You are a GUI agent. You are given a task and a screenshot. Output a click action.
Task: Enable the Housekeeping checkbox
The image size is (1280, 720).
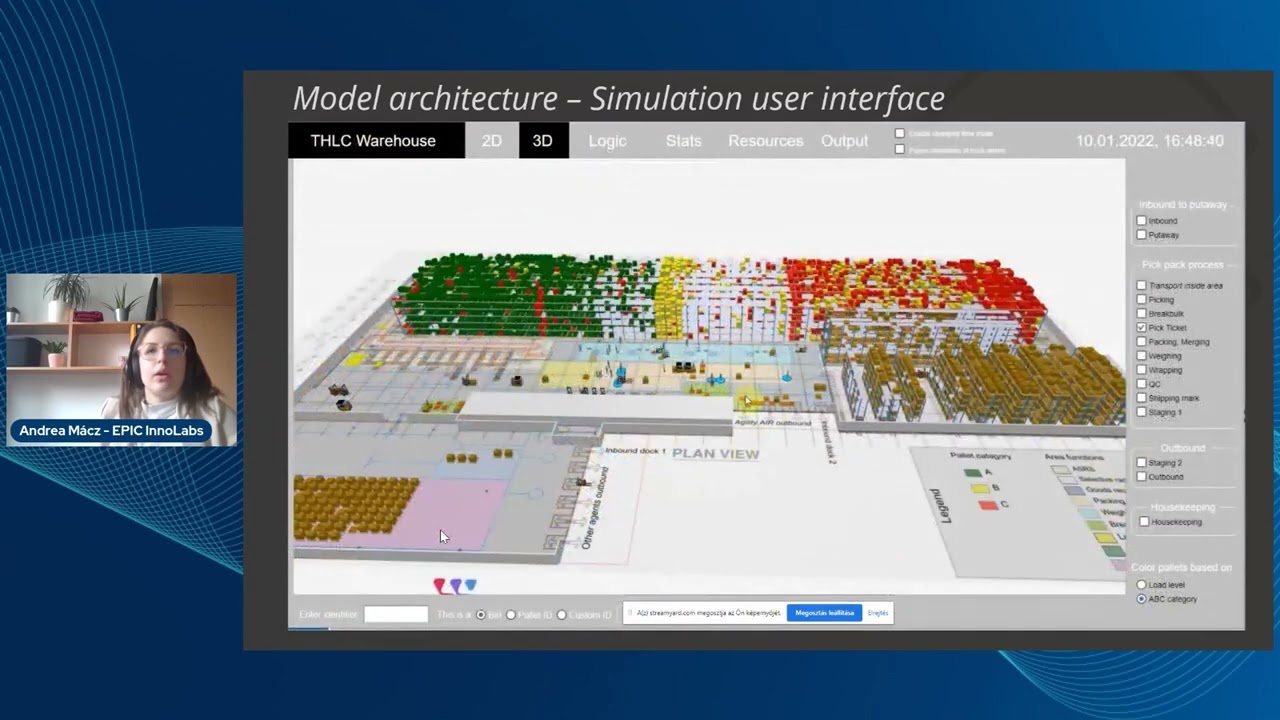tap(1145, 521)
